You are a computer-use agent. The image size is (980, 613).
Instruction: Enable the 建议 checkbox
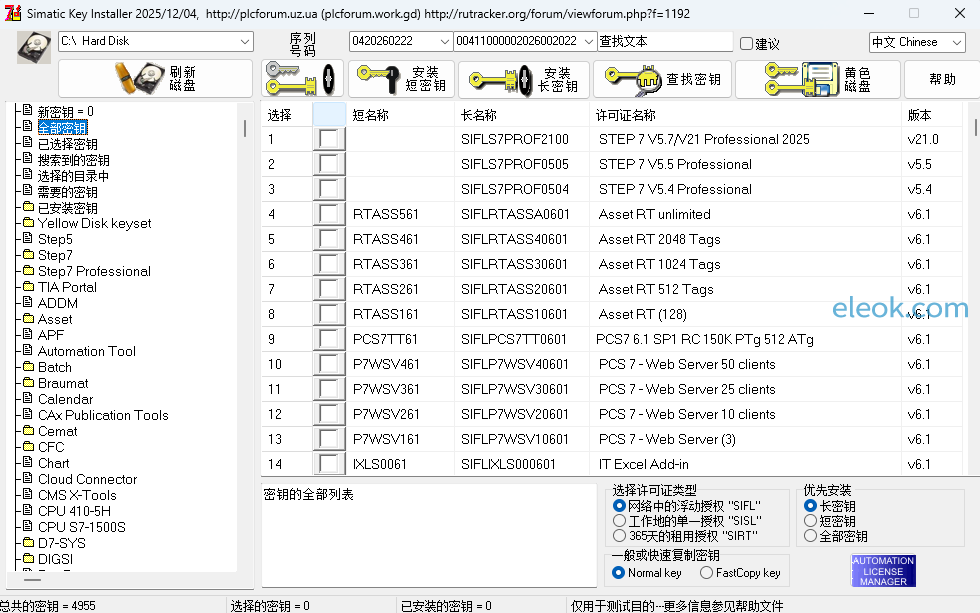747,43
